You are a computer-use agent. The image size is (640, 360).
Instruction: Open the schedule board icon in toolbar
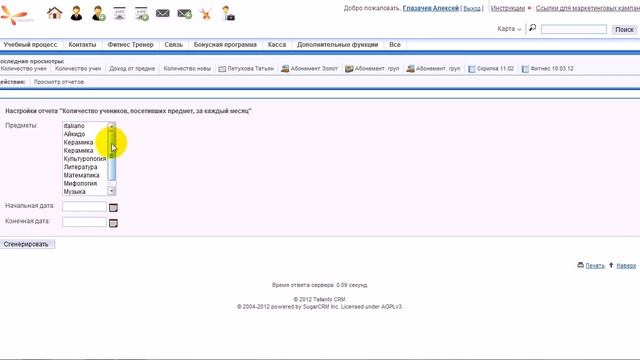point(120,13)
